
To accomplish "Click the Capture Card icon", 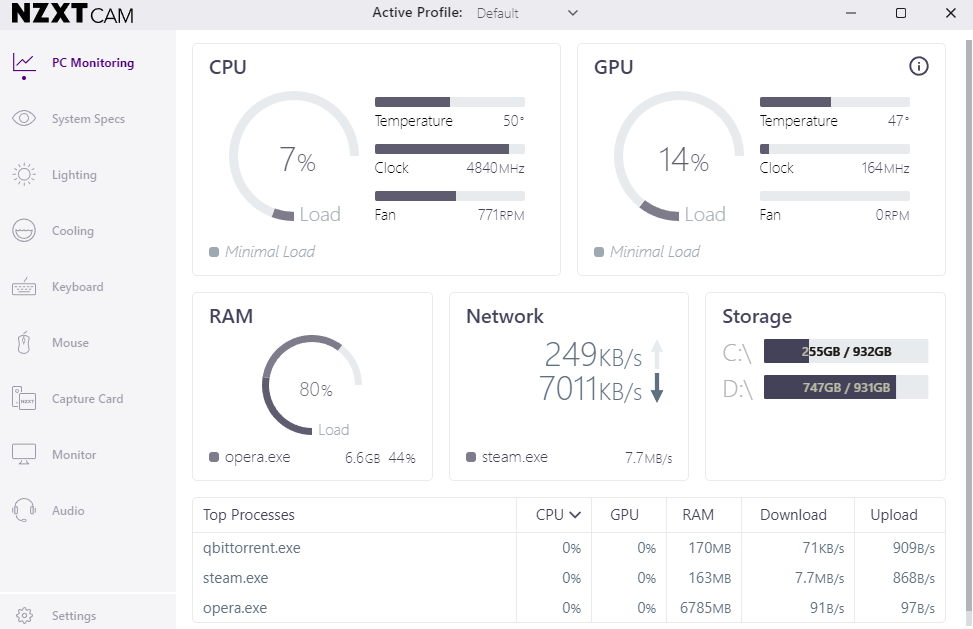I will click(24, 398).
